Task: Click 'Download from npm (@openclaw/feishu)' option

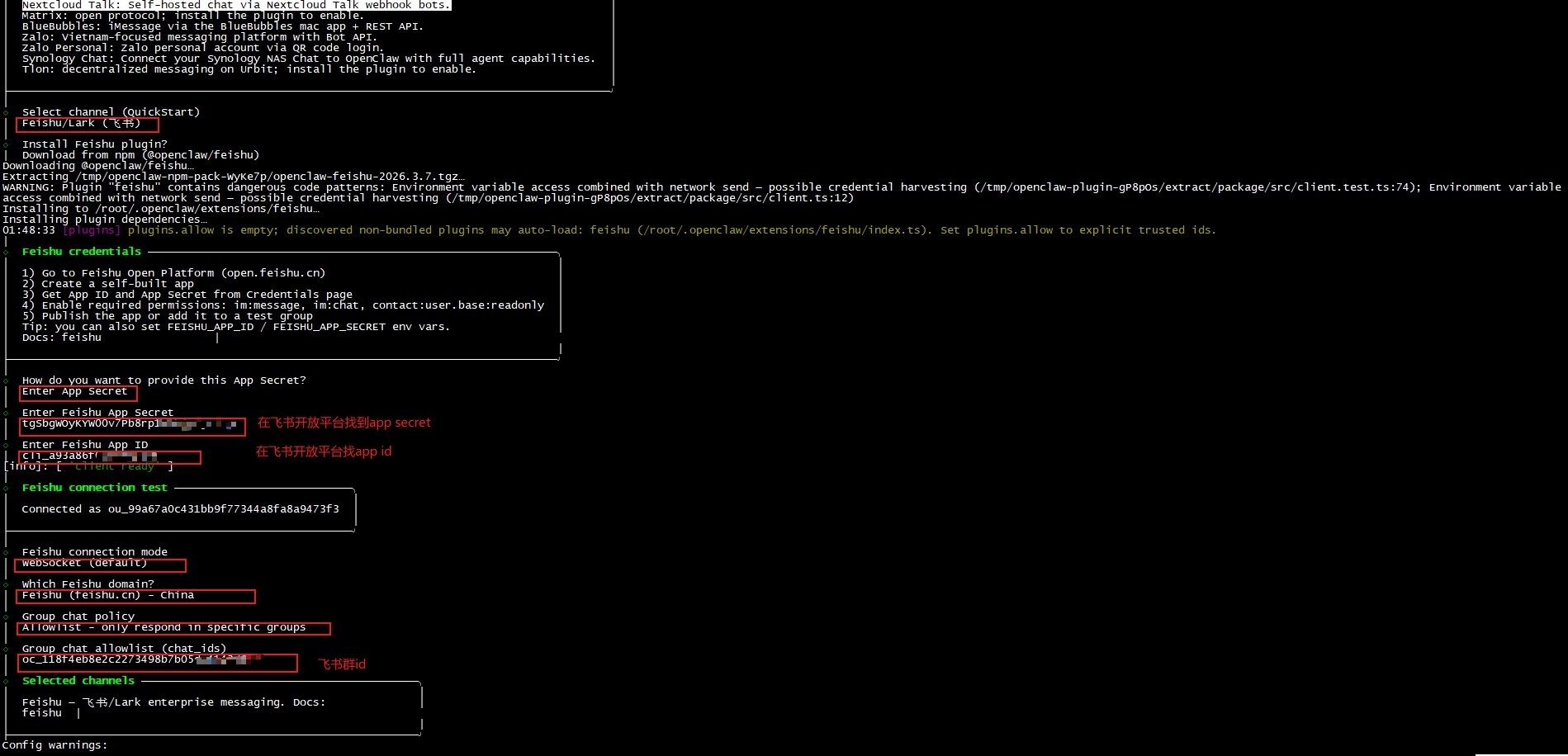Action: [x=140, y=155]
